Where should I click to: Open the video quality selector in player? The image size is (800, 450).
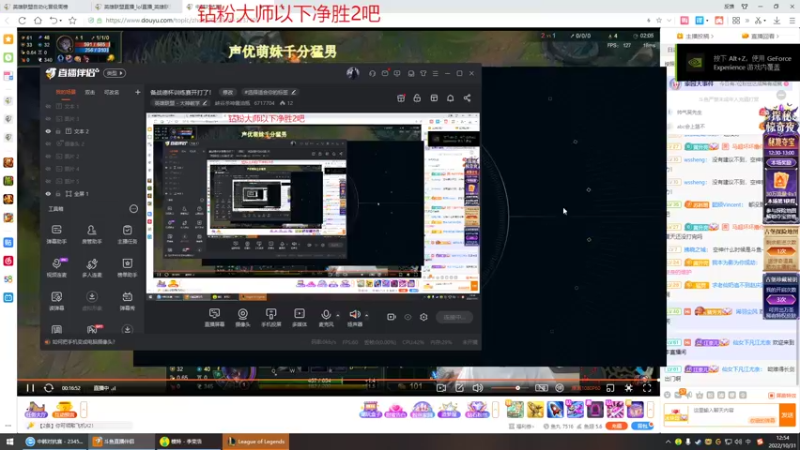[x=586, y=388]
